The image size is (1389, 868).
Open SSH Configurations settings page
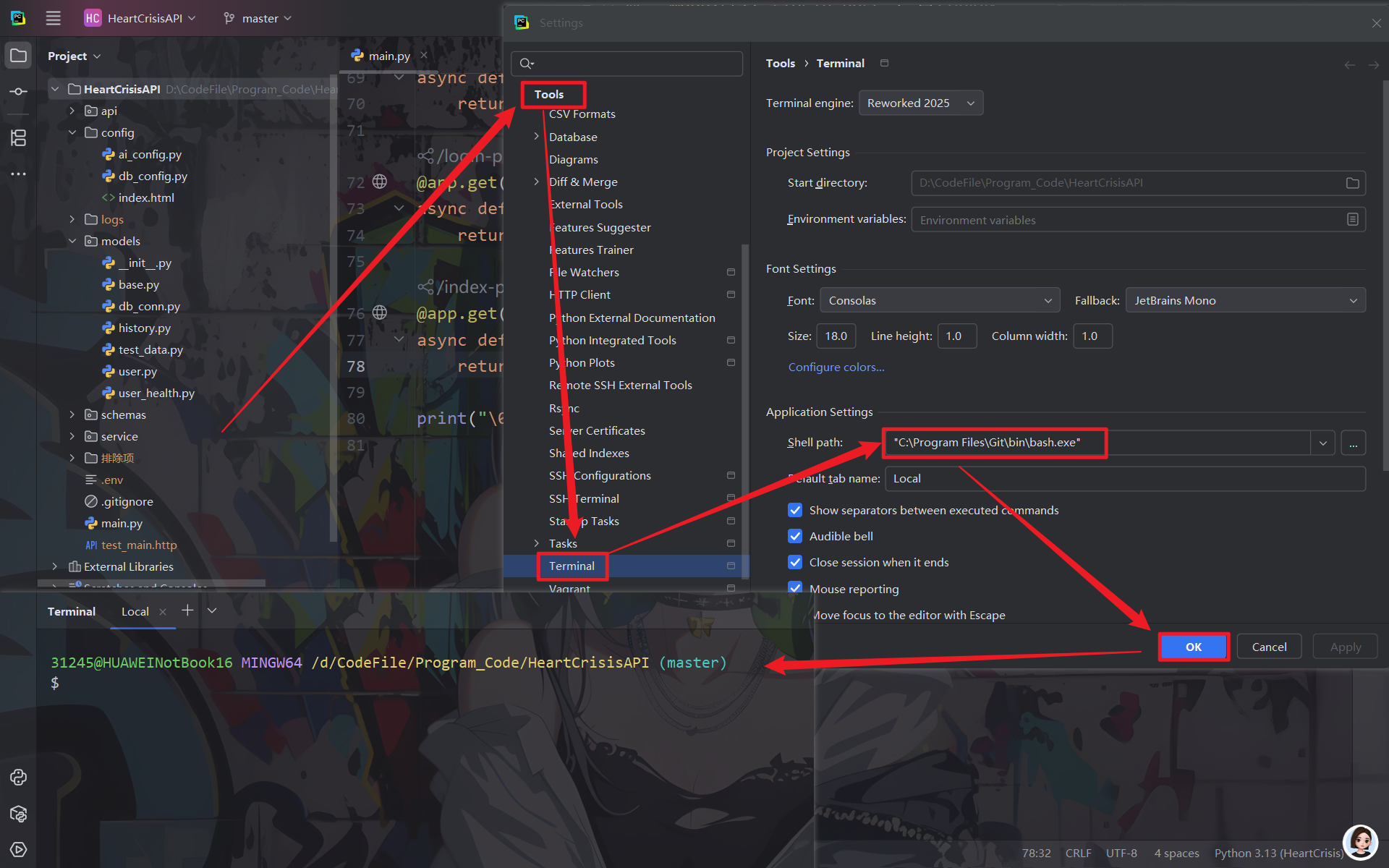pyautogui.click(x=600, y=476)
